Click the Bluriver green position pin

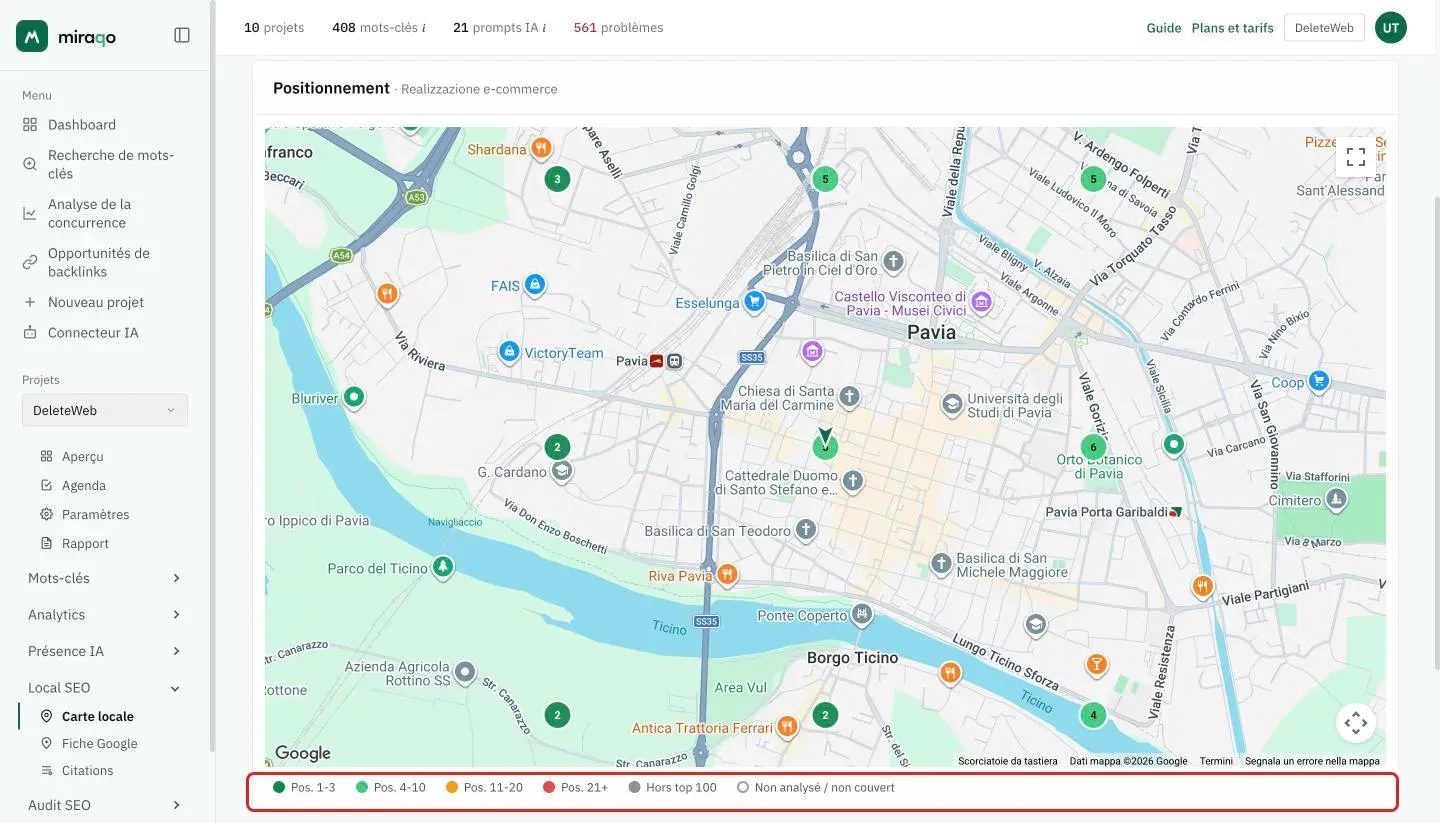click(353, 398)
